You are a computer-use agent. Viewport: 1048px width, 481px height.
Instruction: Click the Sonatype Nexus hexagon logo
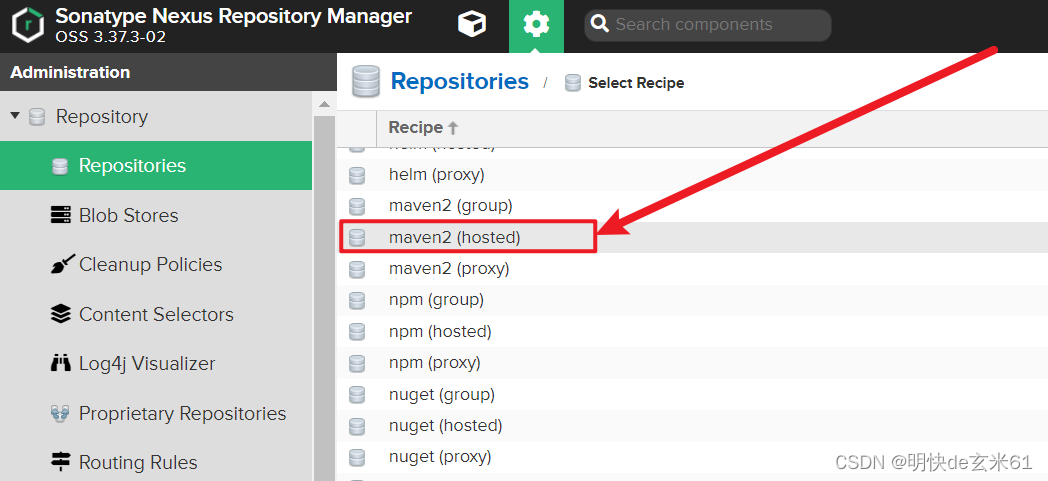point(27,25)
